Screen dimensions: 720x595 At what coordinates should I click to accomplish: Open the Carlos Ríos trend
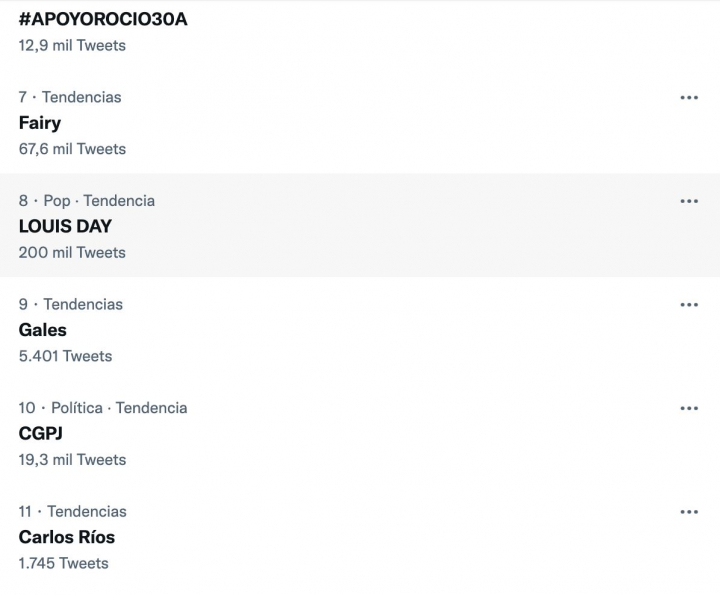point(67,537)
